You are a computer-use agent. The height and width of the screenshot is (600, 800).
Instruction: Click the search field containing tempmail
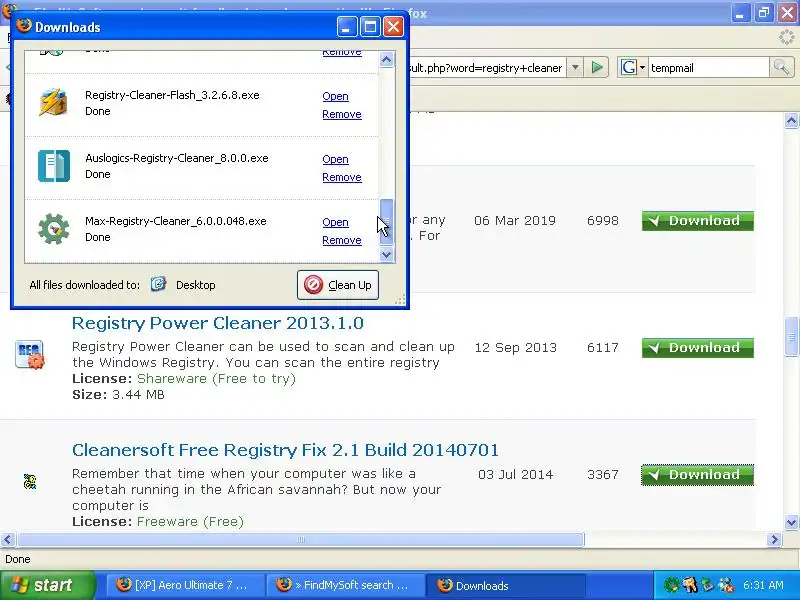709,67
